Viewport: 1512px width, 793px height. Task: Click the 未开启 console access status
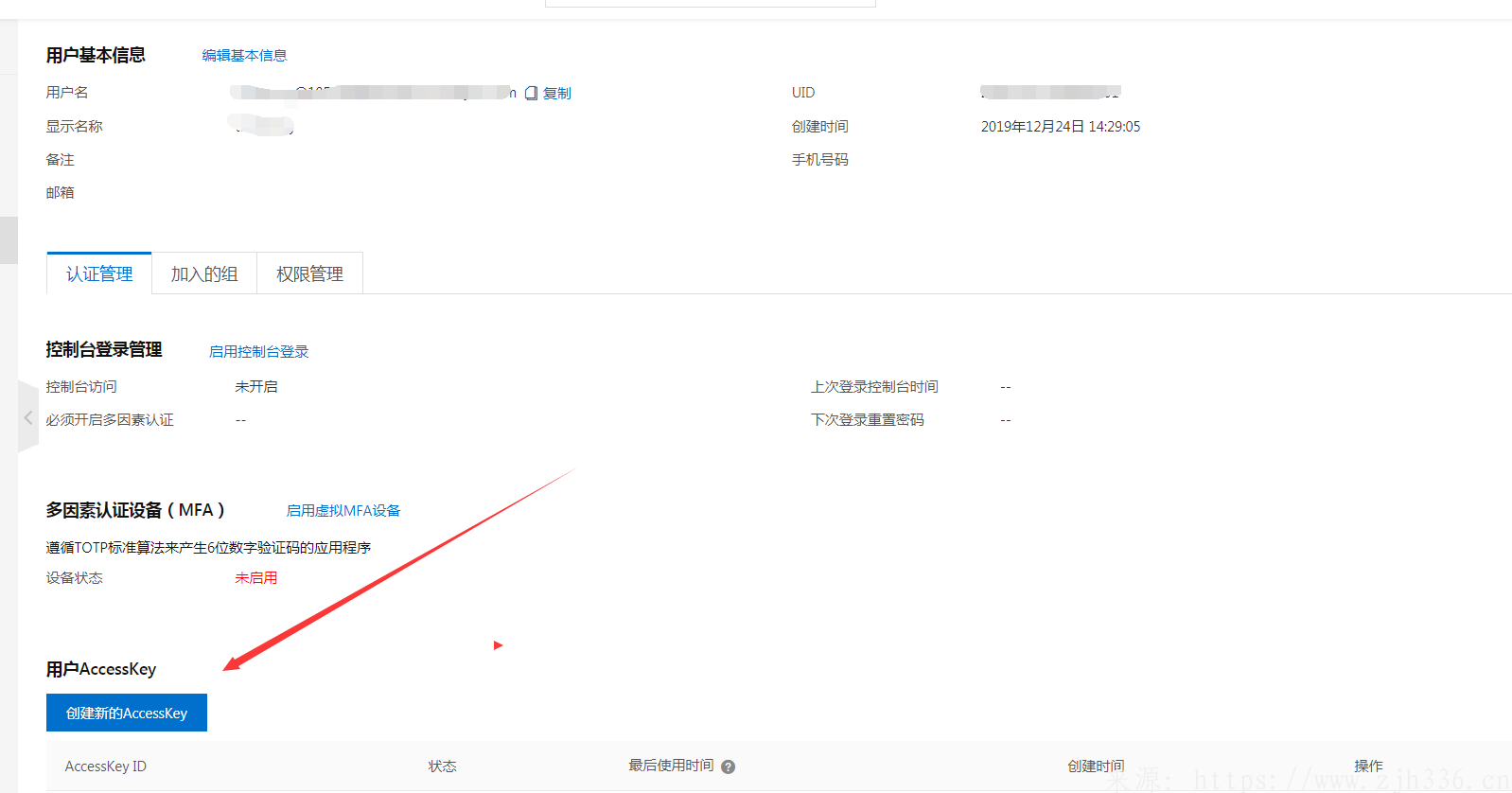point(255,387)
